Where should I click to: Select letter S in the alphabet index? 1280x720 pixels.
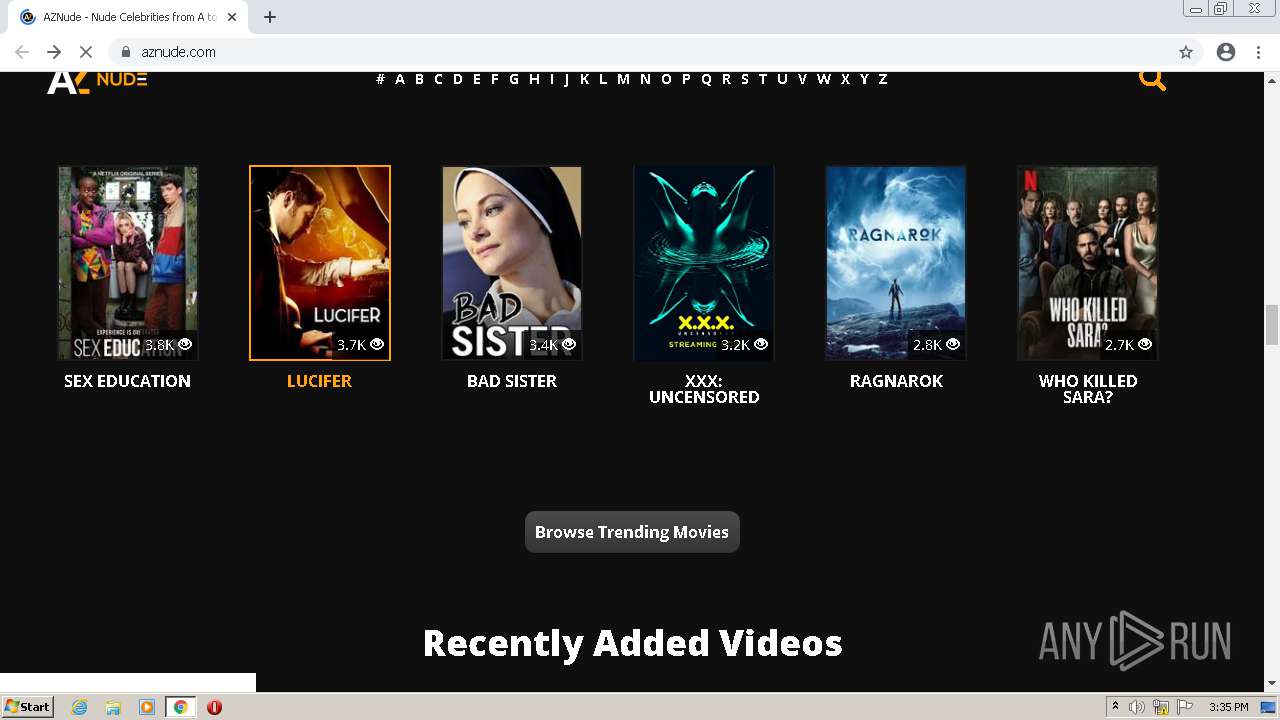pos(745,79)
